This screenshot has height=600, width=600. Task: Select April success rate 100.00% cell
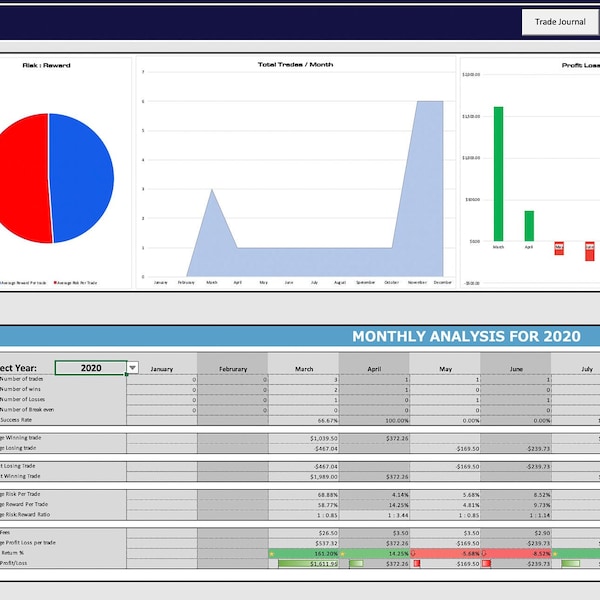click(374, 420)
